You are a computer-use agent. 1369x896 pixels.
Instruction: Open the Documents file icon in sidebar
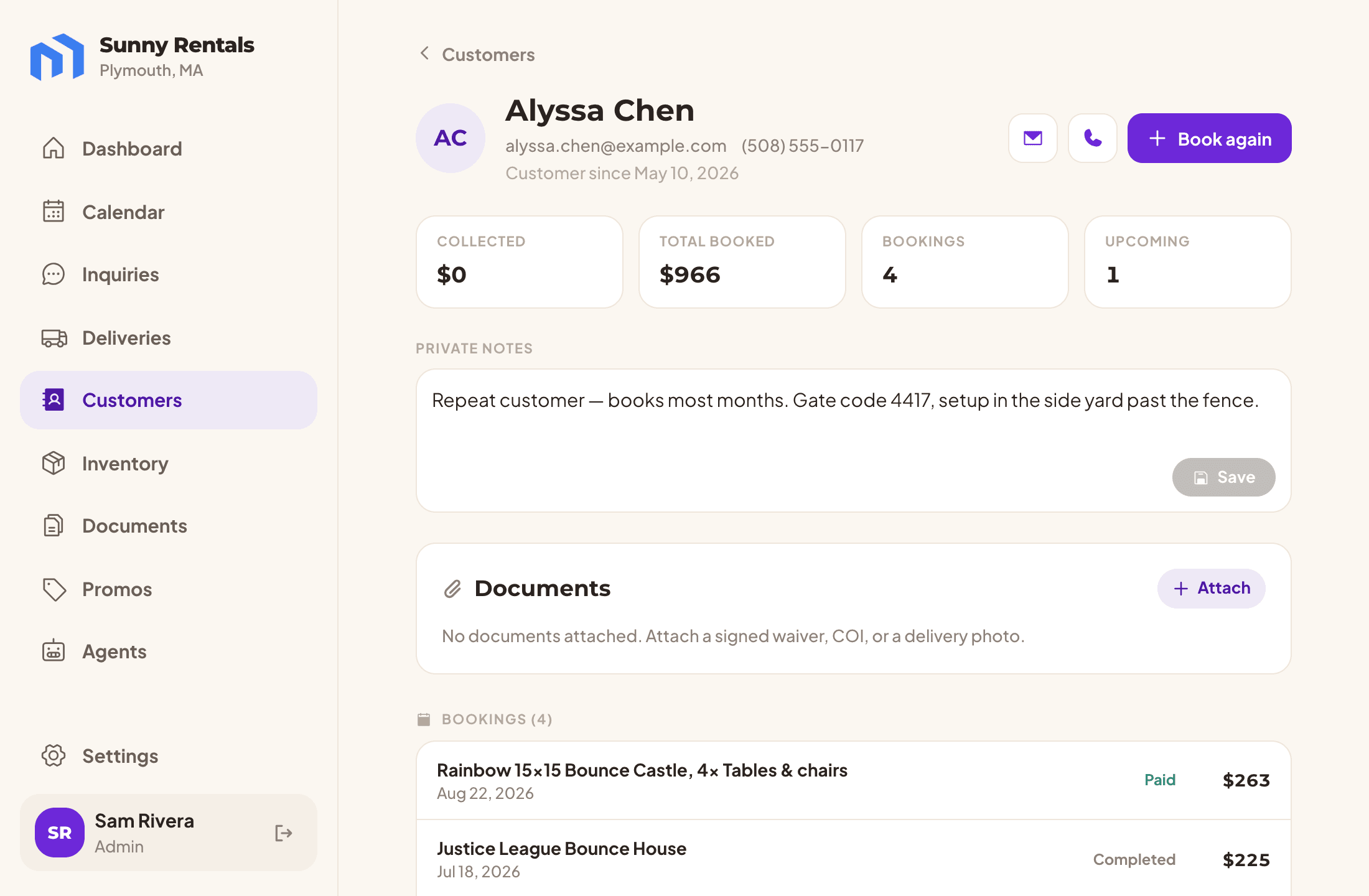pos(54,526)
